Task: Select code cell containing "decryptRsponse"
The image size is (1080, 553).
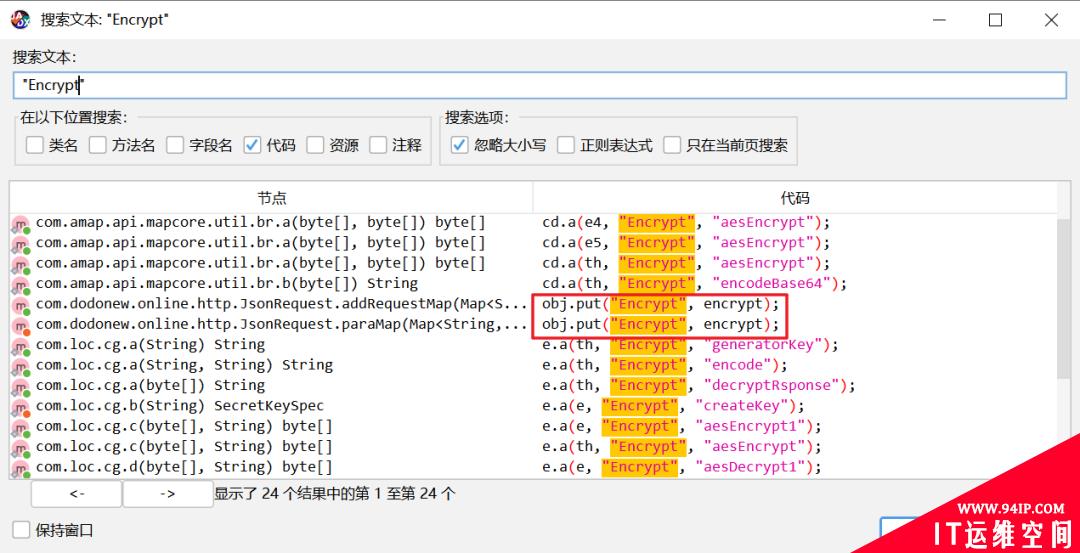Action: [699, 386]
